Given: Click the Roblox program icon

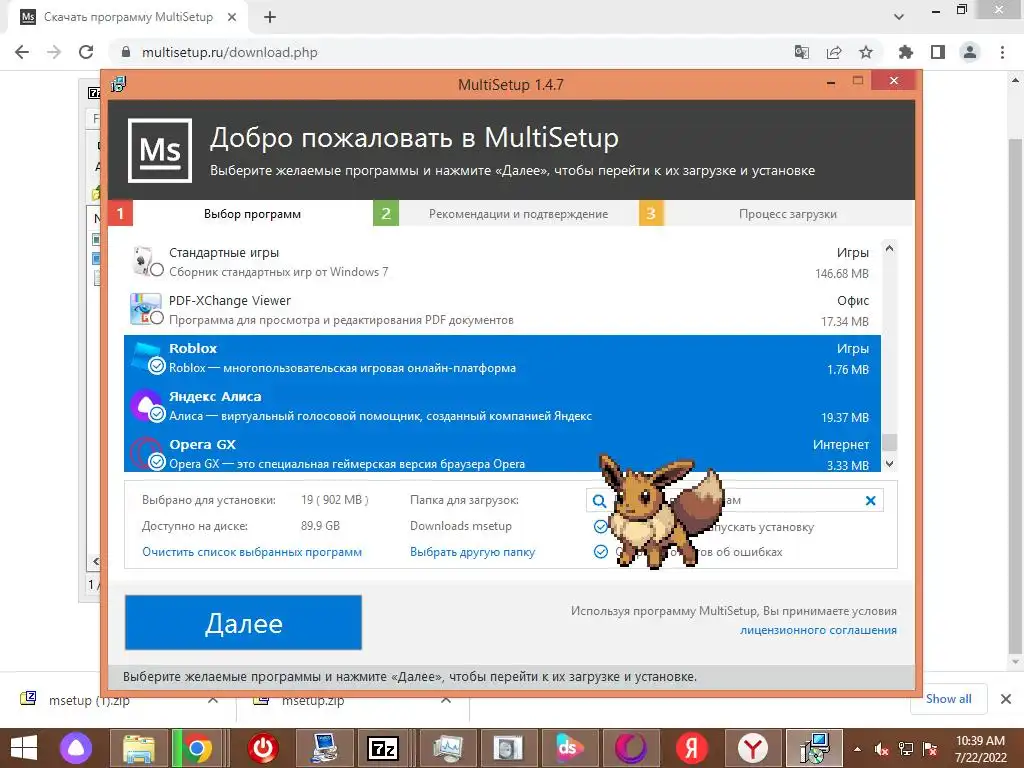Looking at the screenshot, I should coord(145,357).
